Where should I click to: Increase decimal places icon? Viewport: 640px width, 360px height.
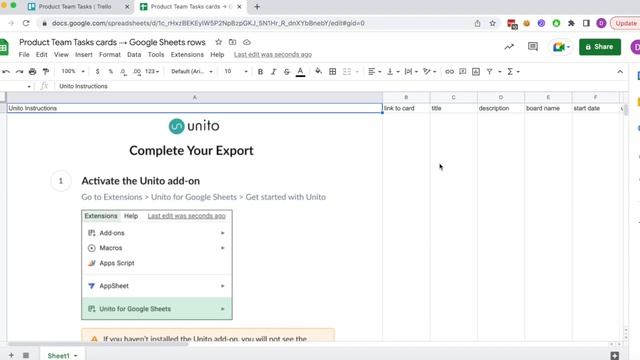click(137, 71)
